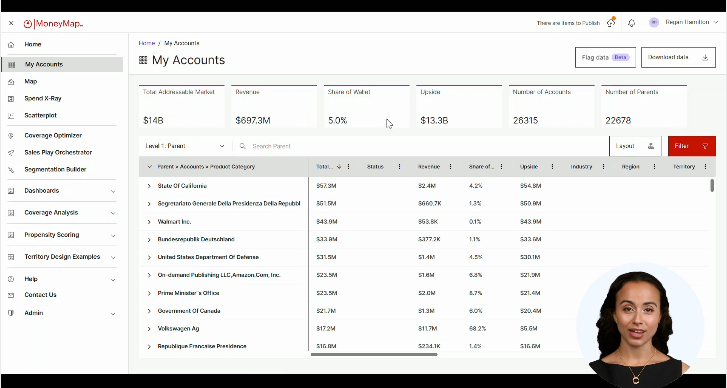727x388 pixels.
Task: Click the Coverage Optimizer icon
Action: click(11, 136)
